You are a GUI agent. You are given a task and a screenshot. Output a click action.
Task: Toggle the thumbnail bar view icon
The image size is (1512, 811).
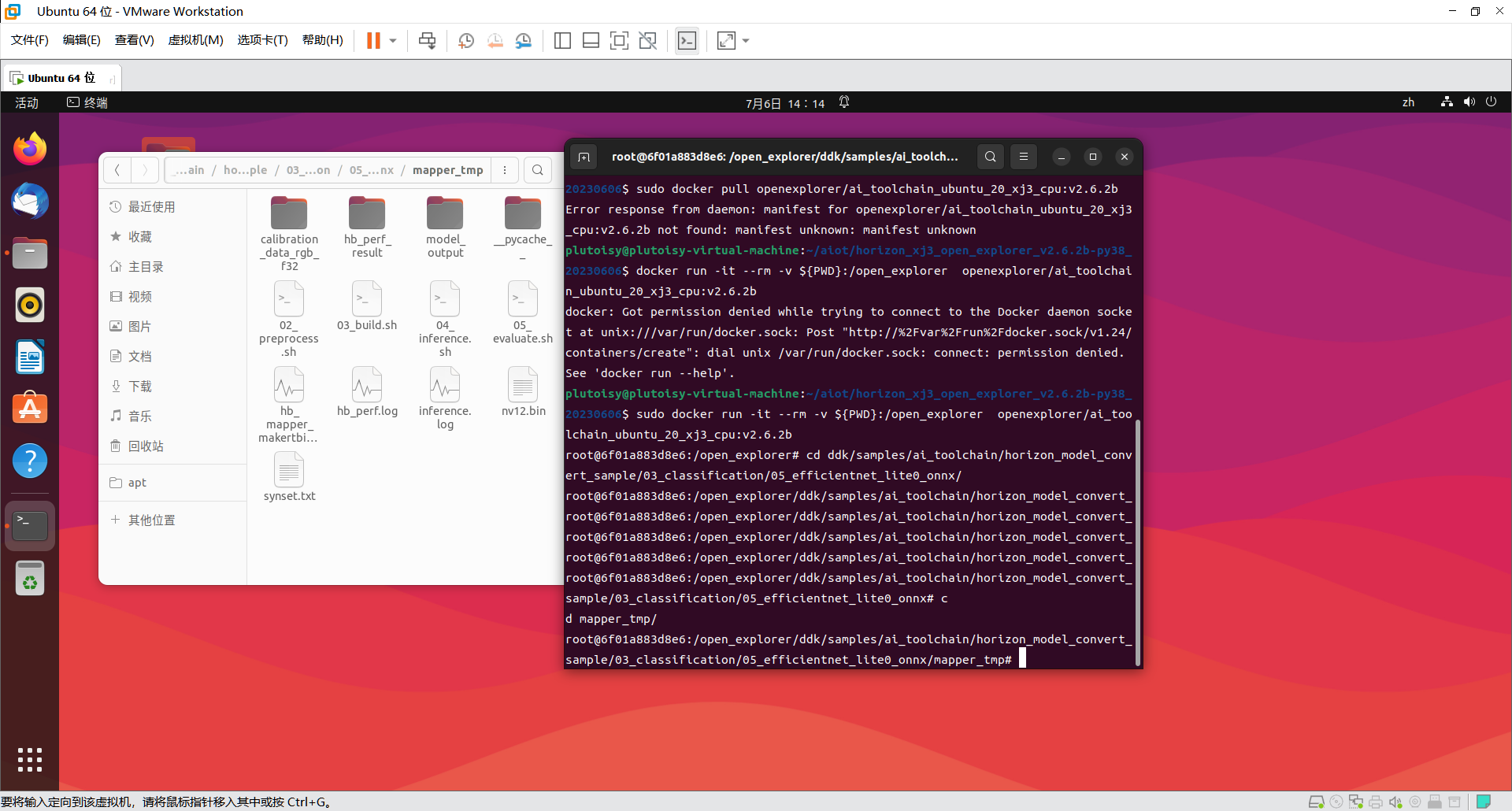tap(591, 40)
